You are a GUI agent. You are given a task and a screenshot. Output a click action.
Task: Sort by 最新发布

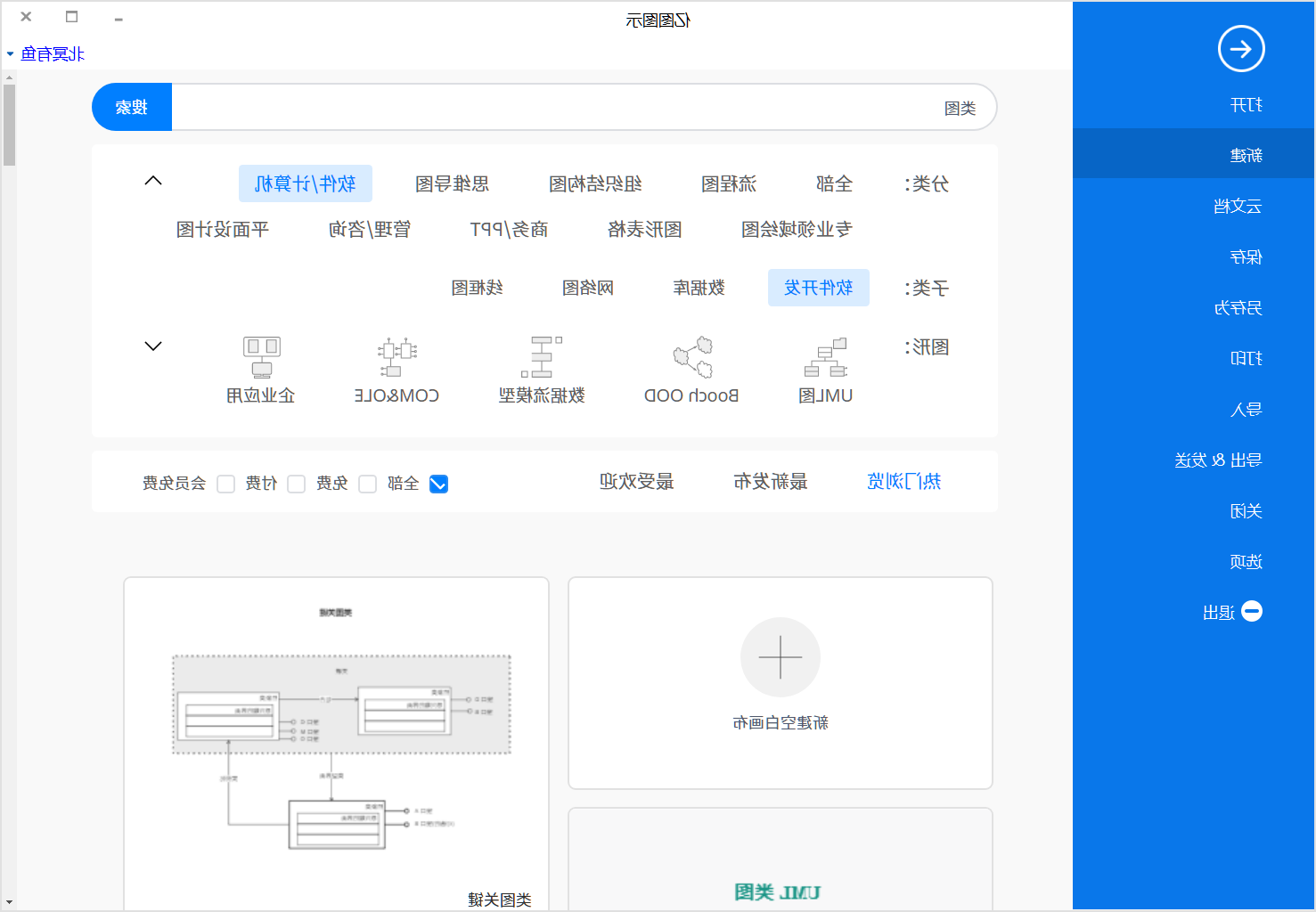pos(771,482)
